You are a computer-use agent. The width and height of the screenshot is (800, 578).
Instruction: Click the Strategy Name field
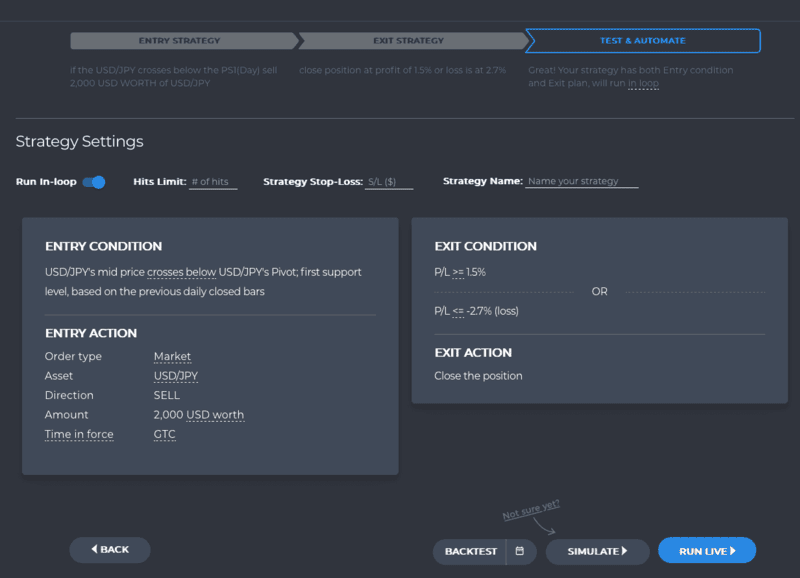pyautogui.click(x=584, y=180)
